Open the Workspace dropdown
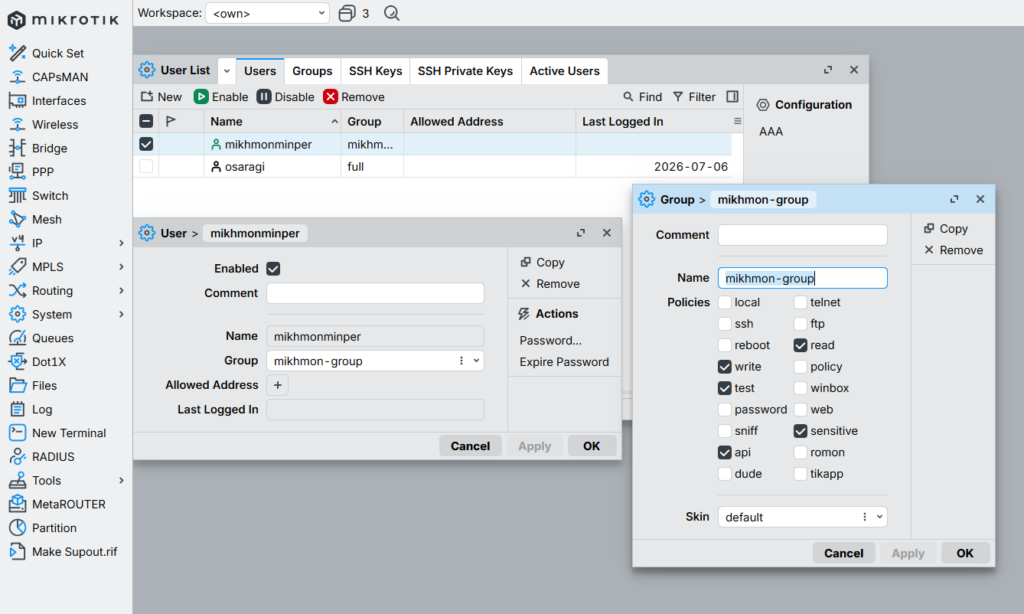 [267, 13]
